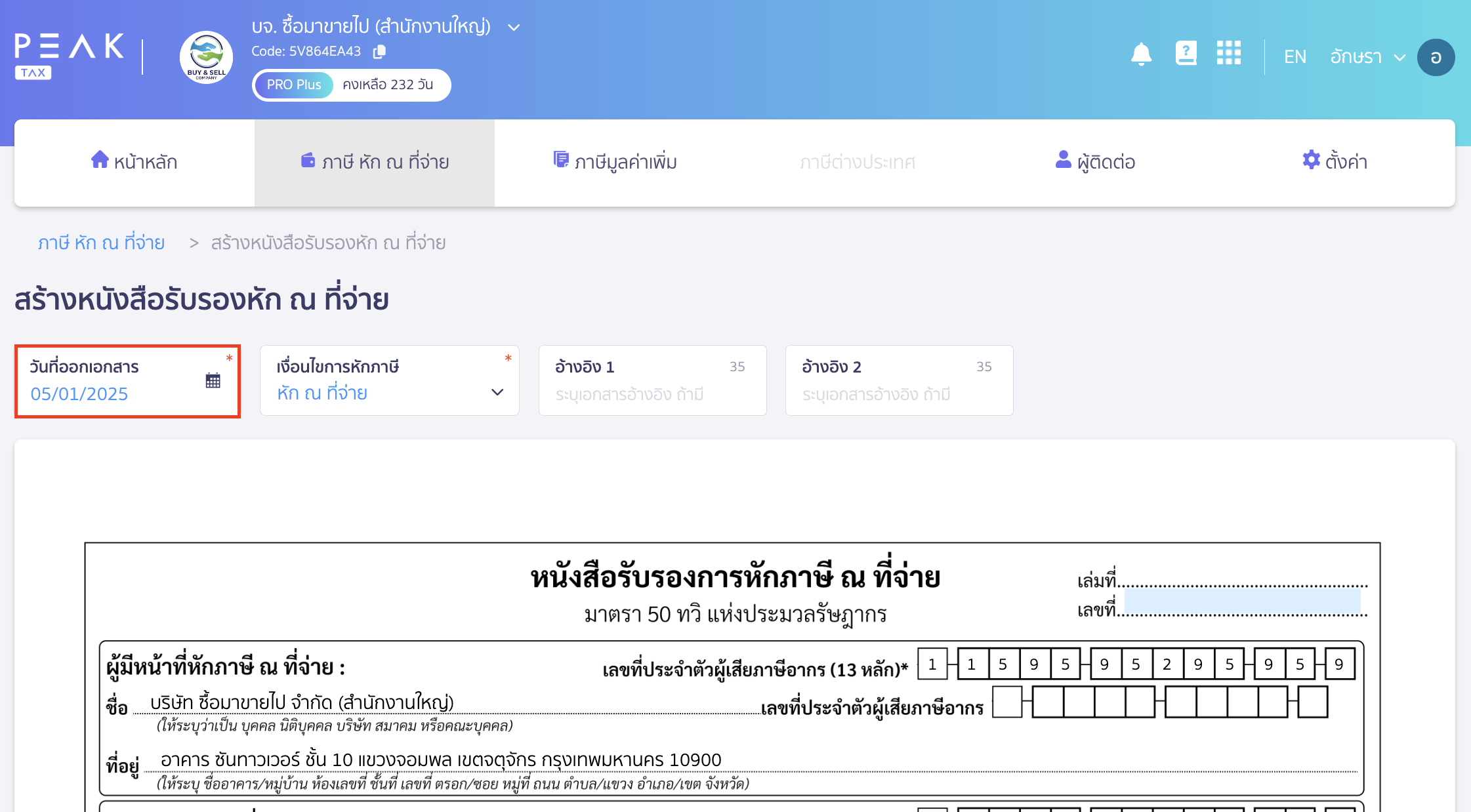Open the company name dropdown

[x=514, y=27]
